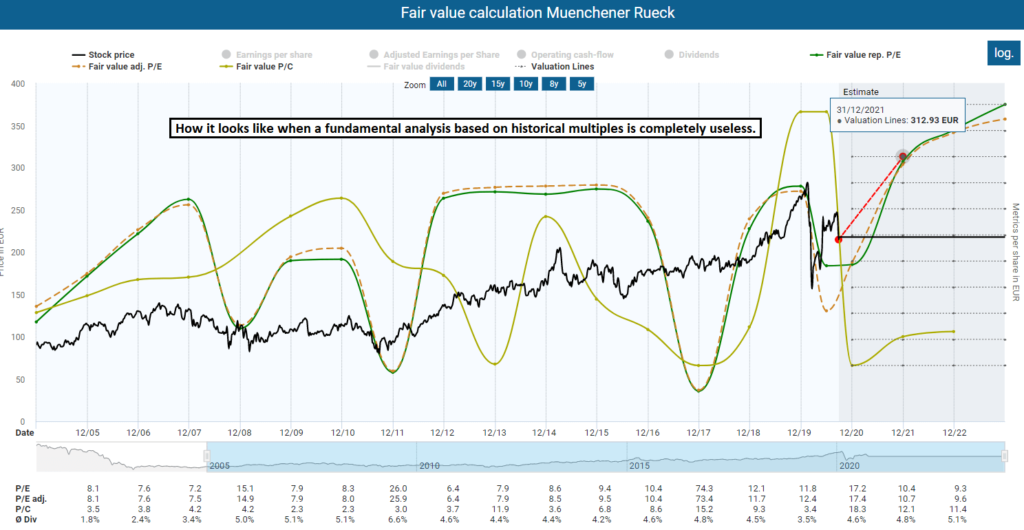
Task: Click the 2015 label in the navigator
Action: 638,467
